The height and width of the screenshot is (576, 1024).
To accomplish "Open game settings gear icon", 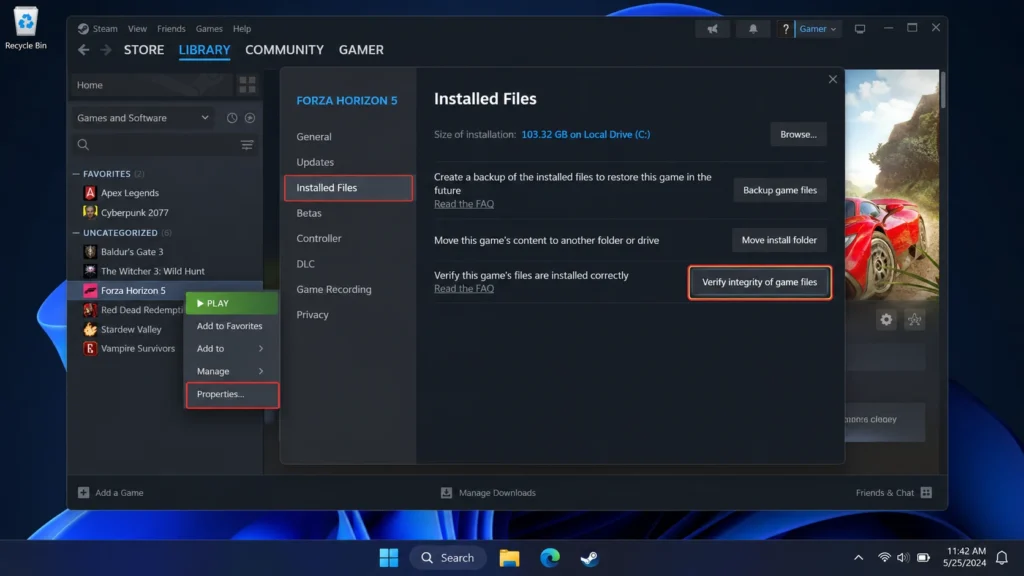I will pyautogui.click(x=886, y=319).
